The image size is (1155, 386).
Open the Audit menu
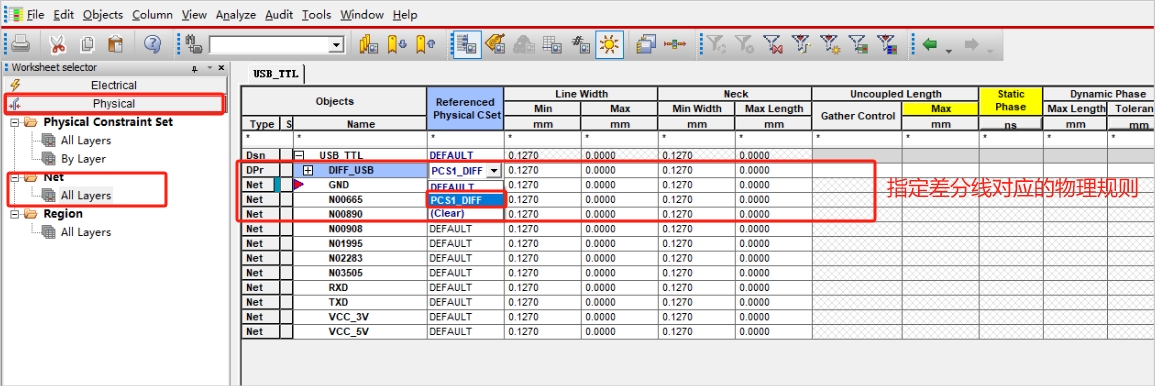[x=278, y=15]
